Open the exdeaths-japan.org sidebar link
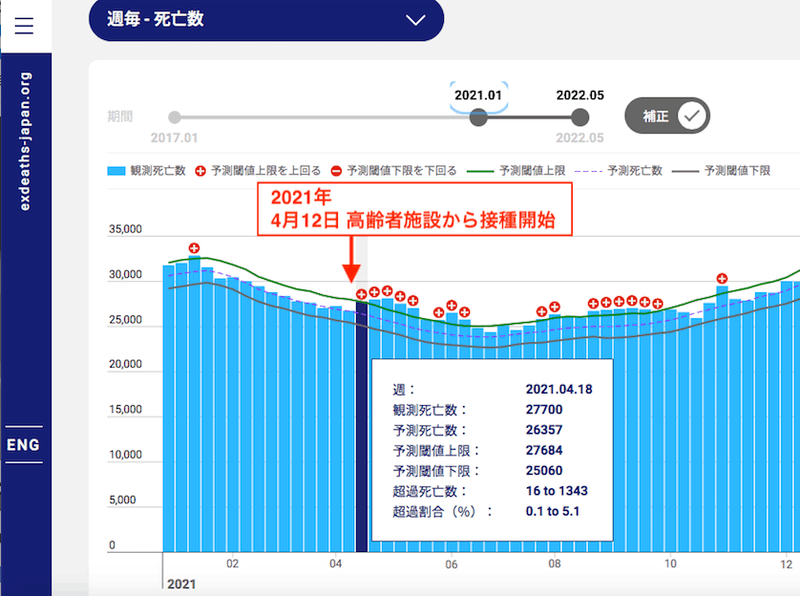Image resolution: width=800 pixels, height=596 pixels. coord(25,140)
